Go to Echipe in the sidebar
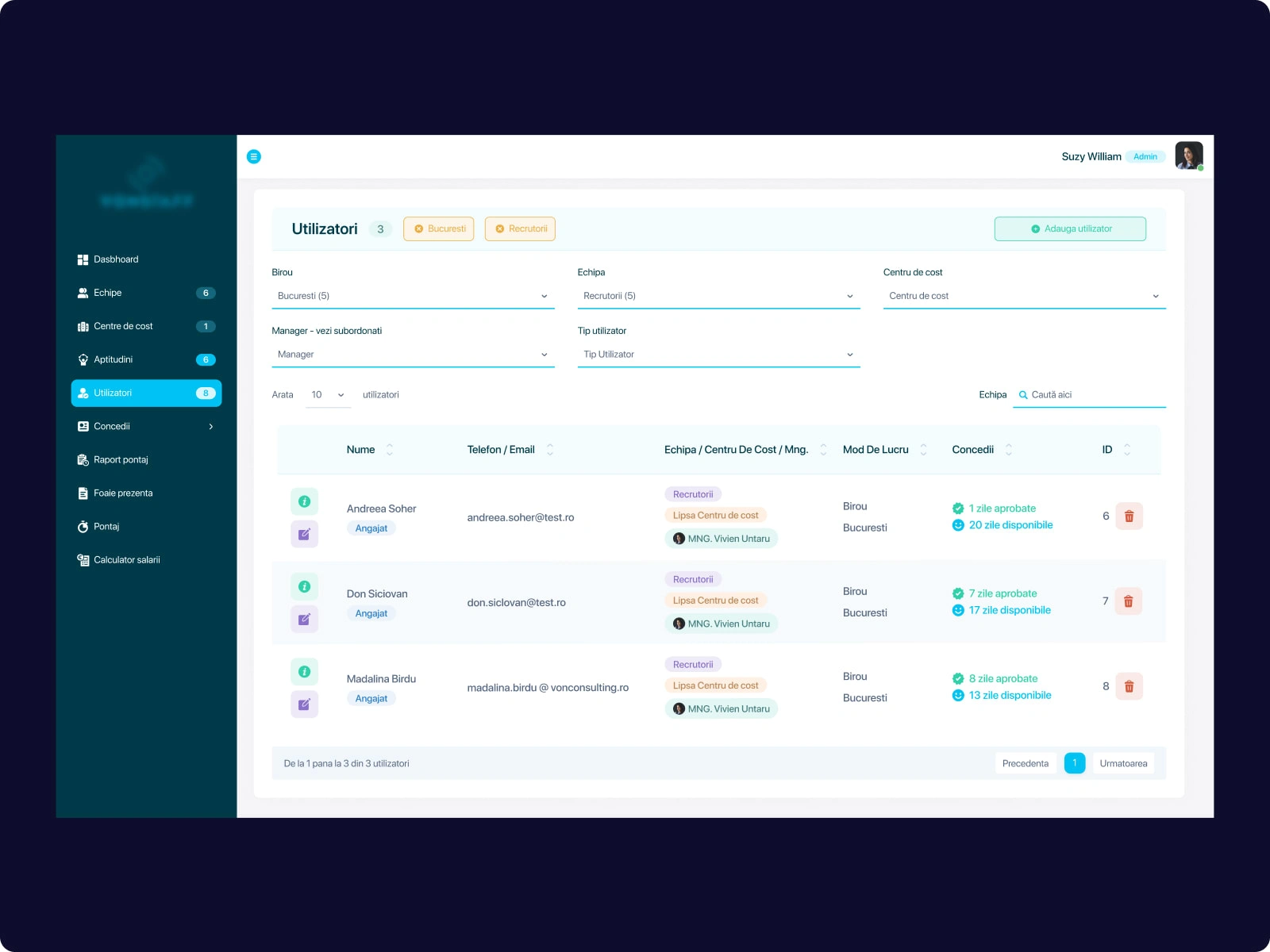The image size is (1270, 952). click(x=147, y=293)
